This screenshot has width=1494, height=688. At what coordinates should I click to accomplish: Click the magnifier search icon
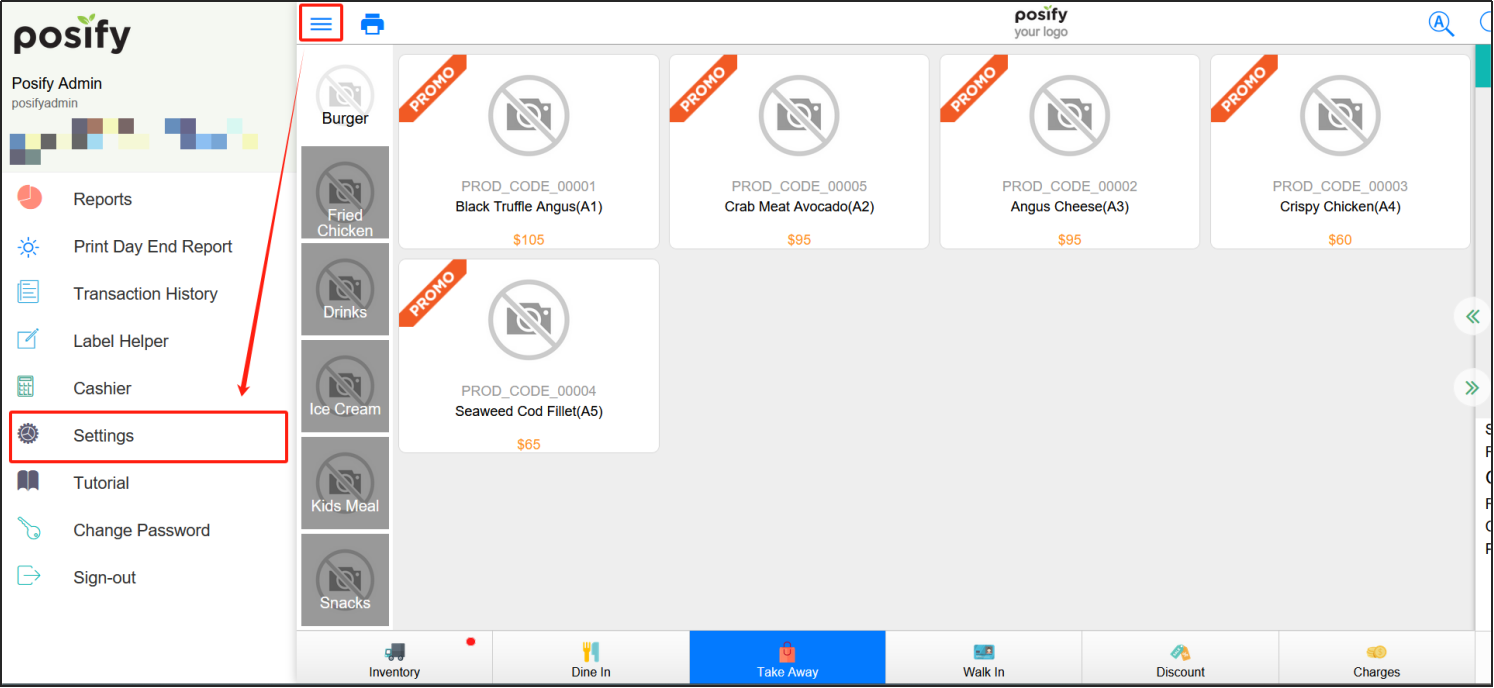[x=1441, y=24]
